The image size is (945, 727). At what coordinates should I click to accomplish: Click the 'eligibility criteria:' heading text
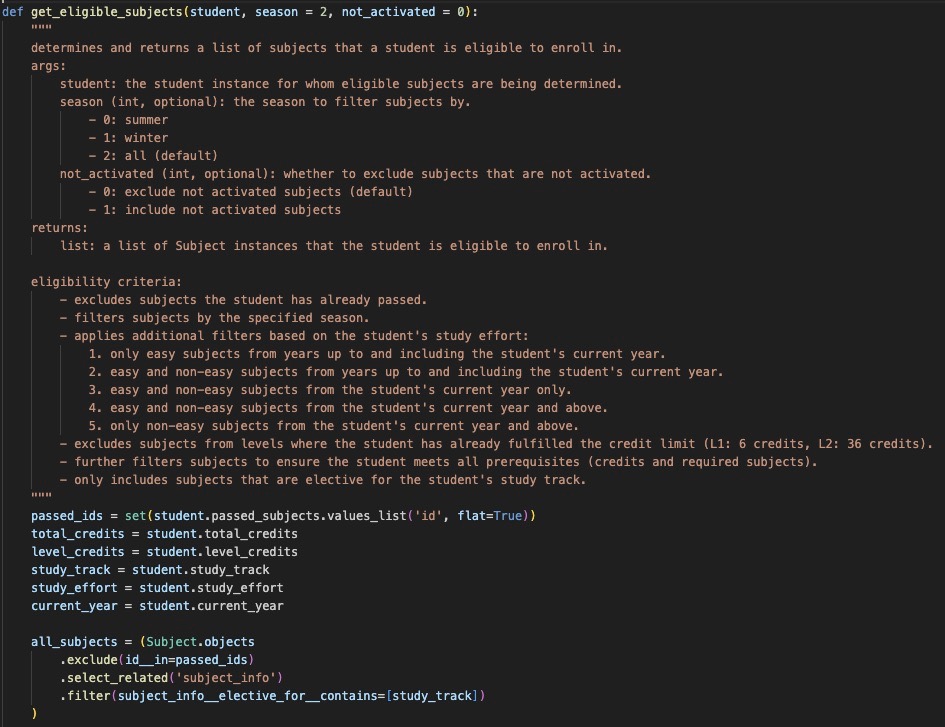tap(106, 282)
